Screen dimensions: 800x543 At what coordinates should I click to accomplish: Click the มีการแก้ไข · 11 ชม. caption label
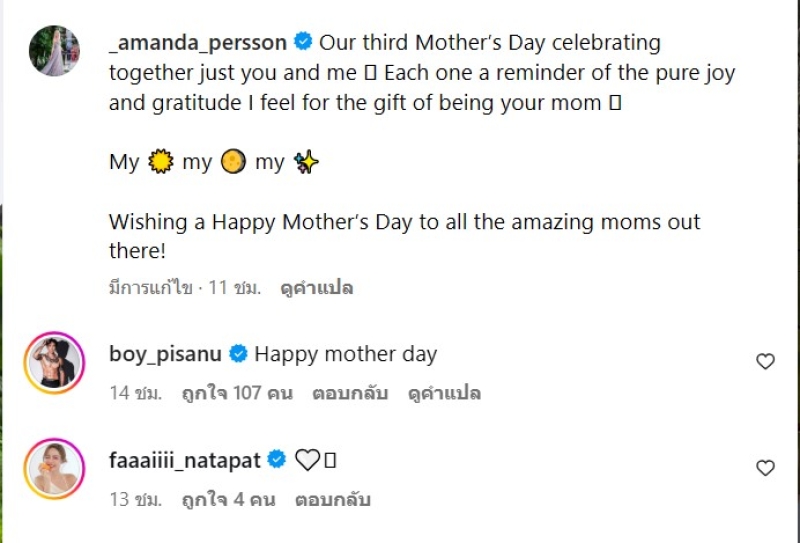click(x=185, y=289)
